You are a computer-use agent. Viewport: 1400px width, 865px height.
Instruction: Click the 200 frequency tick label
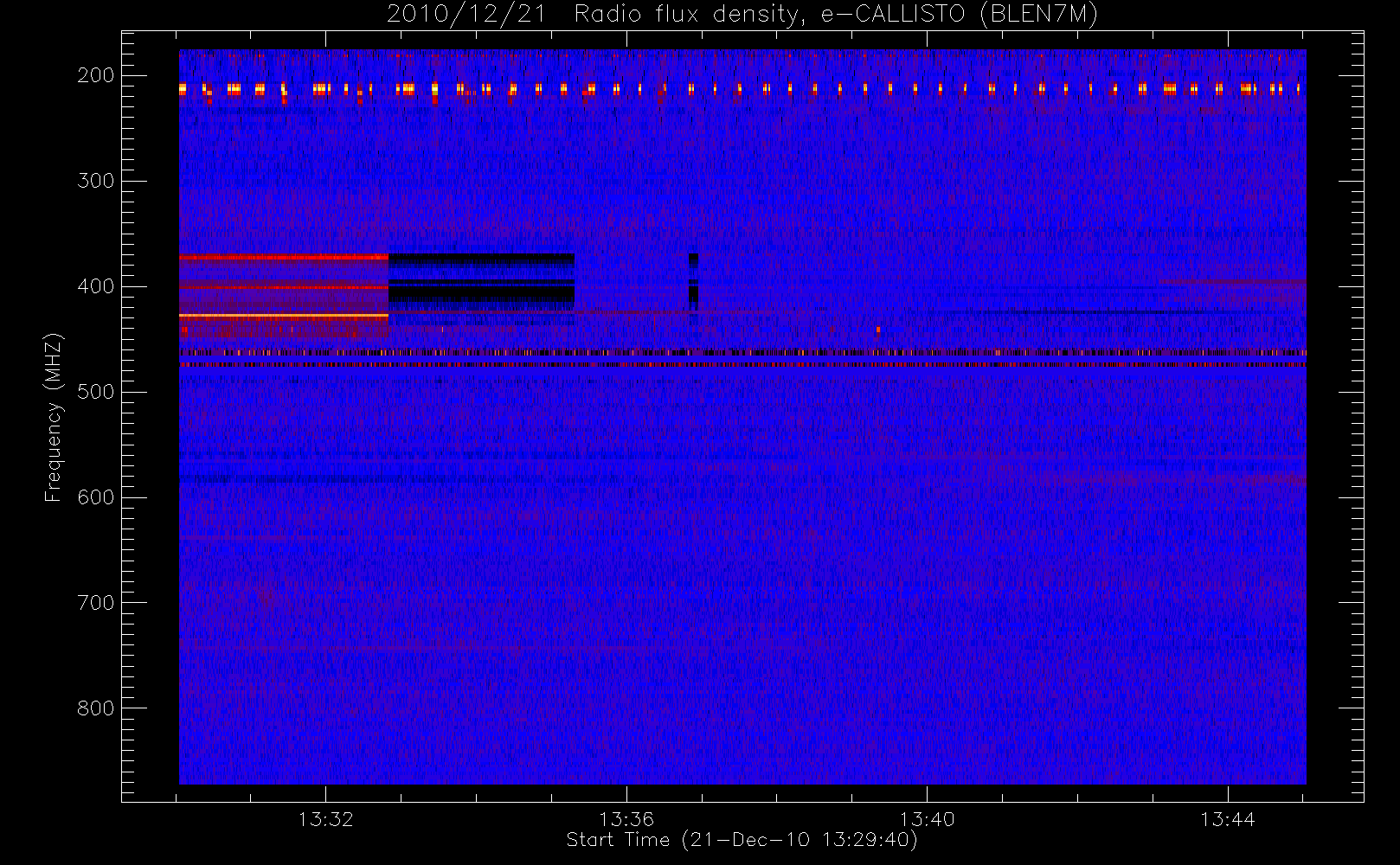[96, 75]
